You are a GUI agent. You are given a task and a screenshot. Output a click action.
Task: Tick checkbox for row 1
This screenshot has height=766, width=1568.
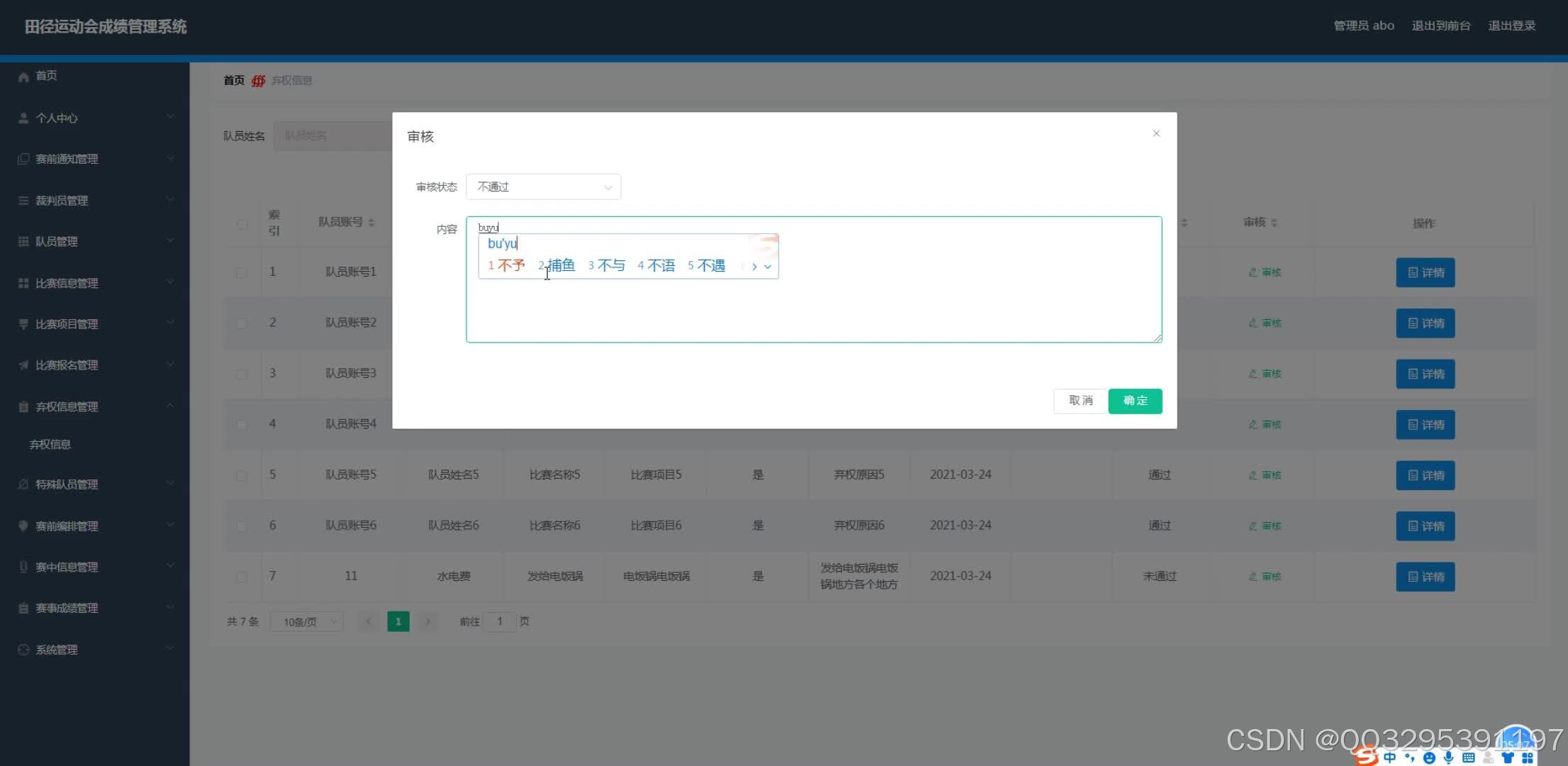242,272
